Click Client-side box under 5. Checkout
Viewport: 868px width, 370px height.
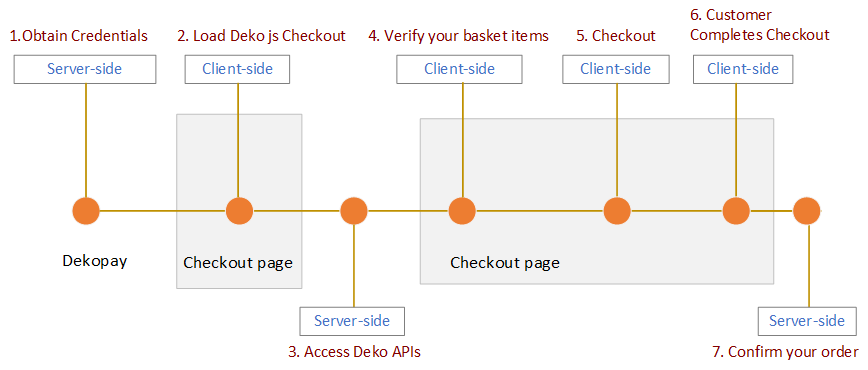click(x=616, y=69)
